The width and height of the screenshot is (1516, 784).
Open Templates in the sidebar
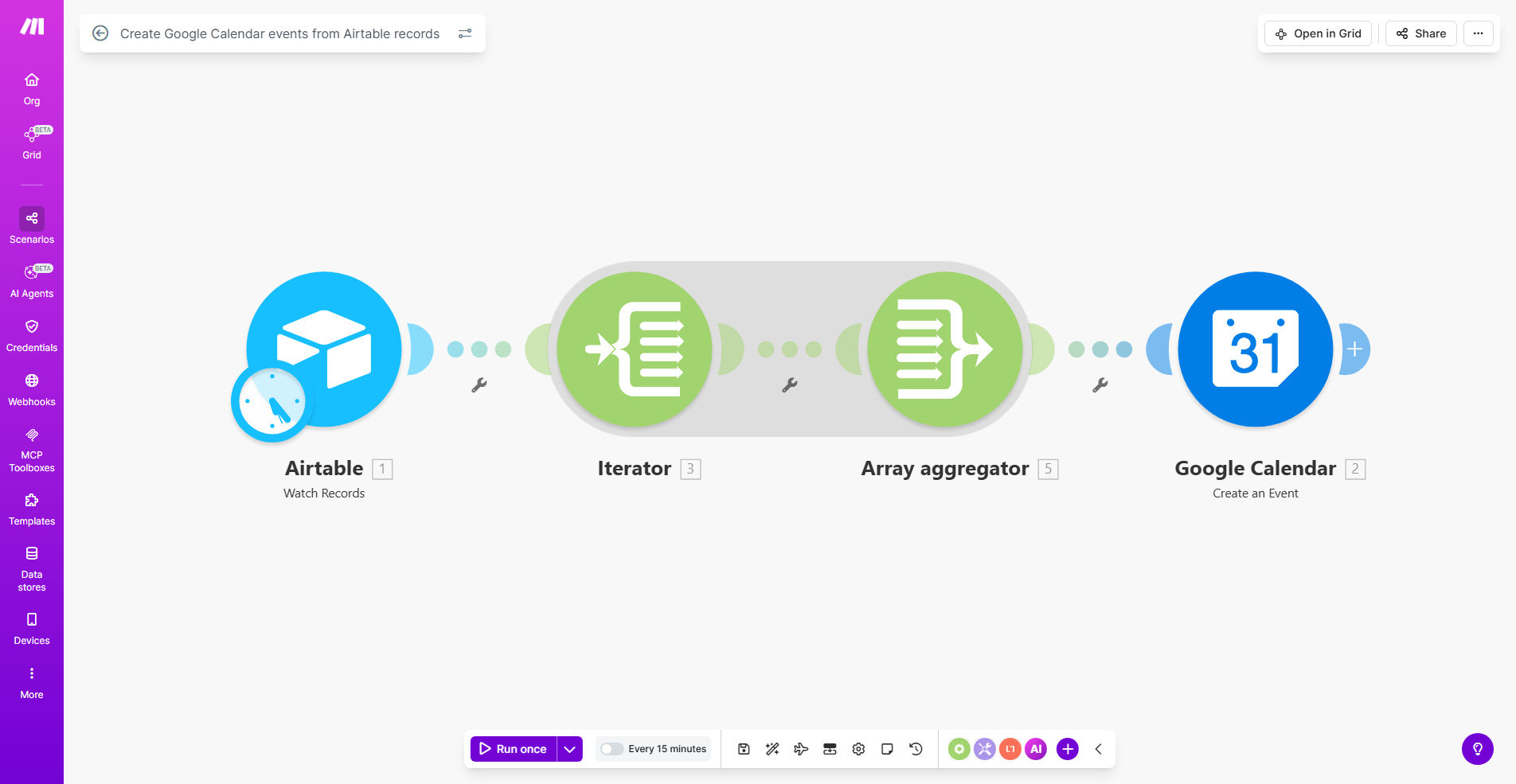(x=32, y=509)
